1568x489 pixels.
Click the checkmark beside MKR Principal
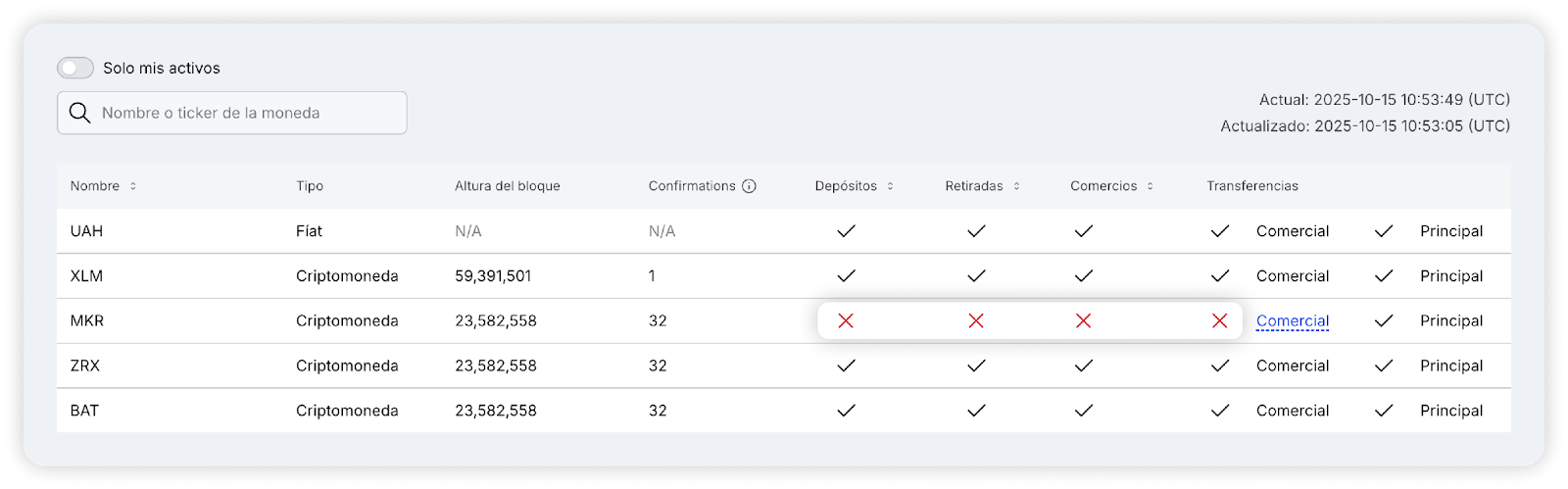(1383, 320)
